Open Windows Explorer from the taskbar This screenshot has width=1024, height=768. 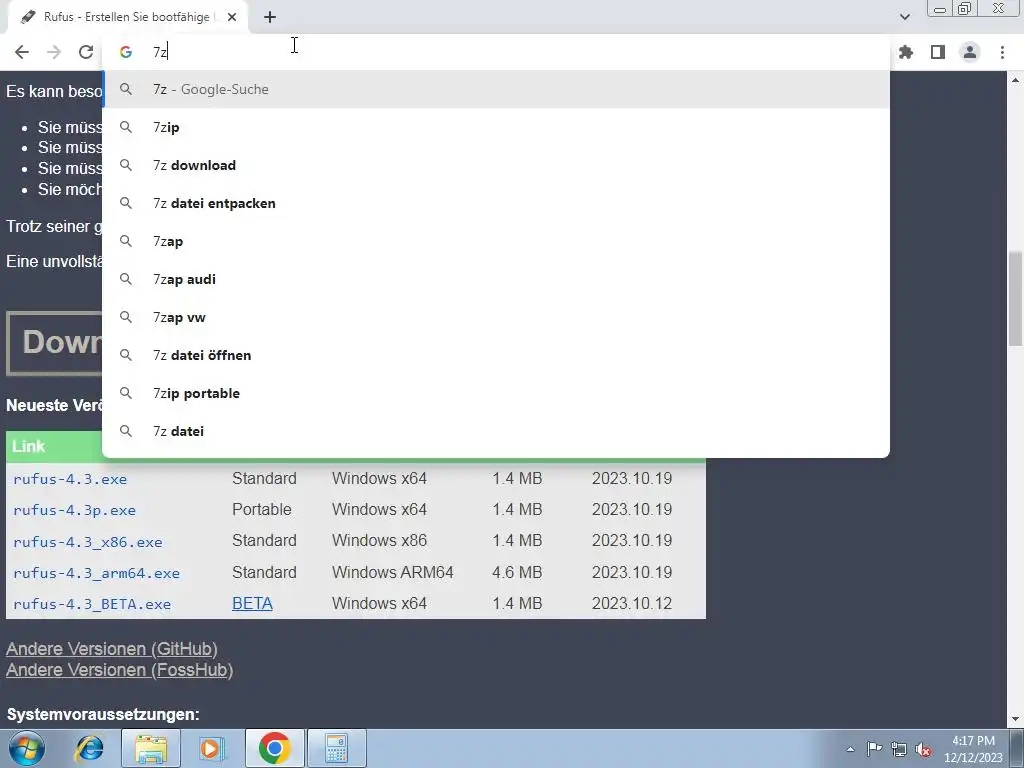pyautogui.click(x=151, y=748)
